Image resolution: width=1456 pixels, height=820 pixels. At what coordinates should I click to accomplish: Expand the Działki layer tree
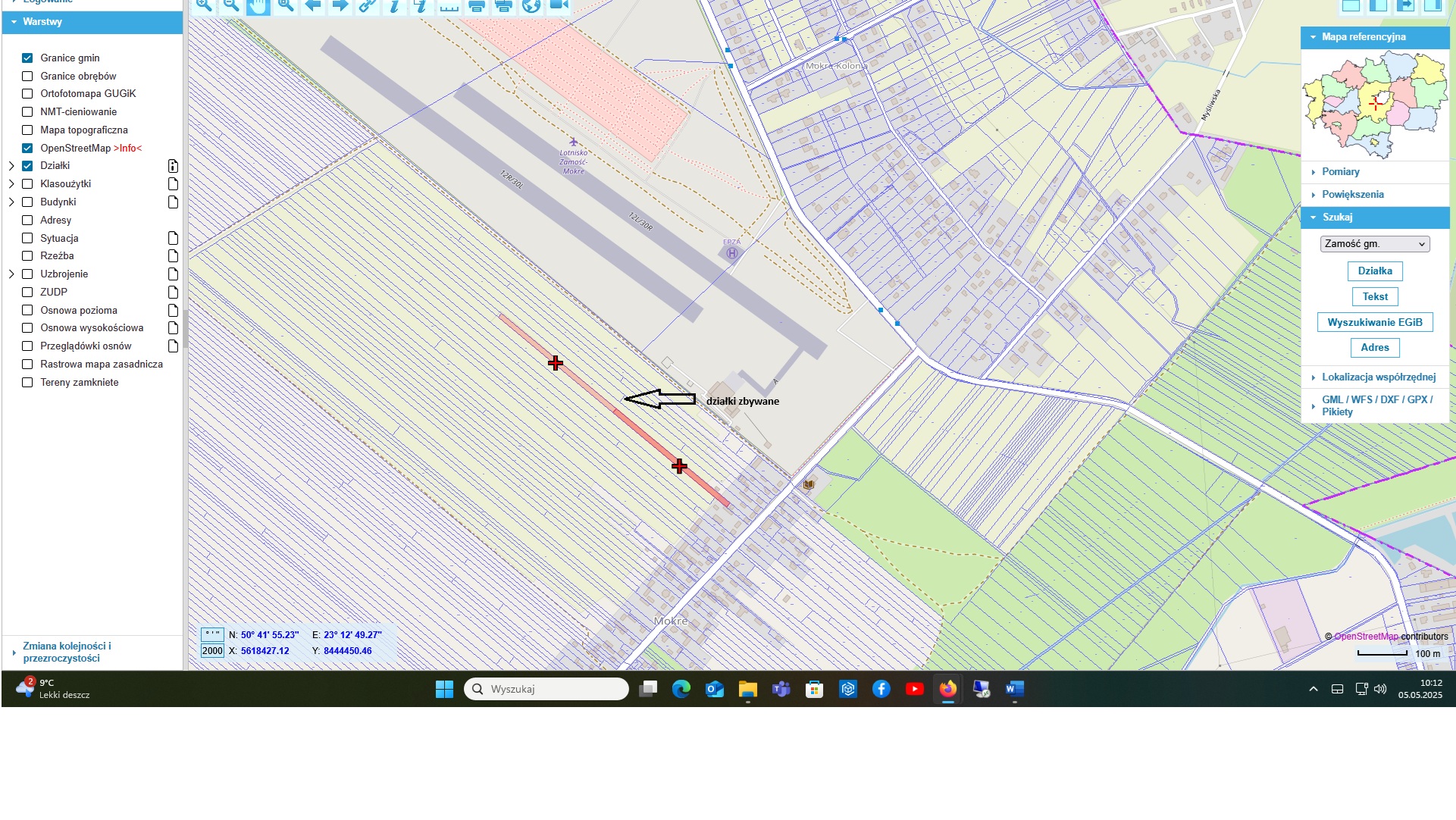click(11, 166)
